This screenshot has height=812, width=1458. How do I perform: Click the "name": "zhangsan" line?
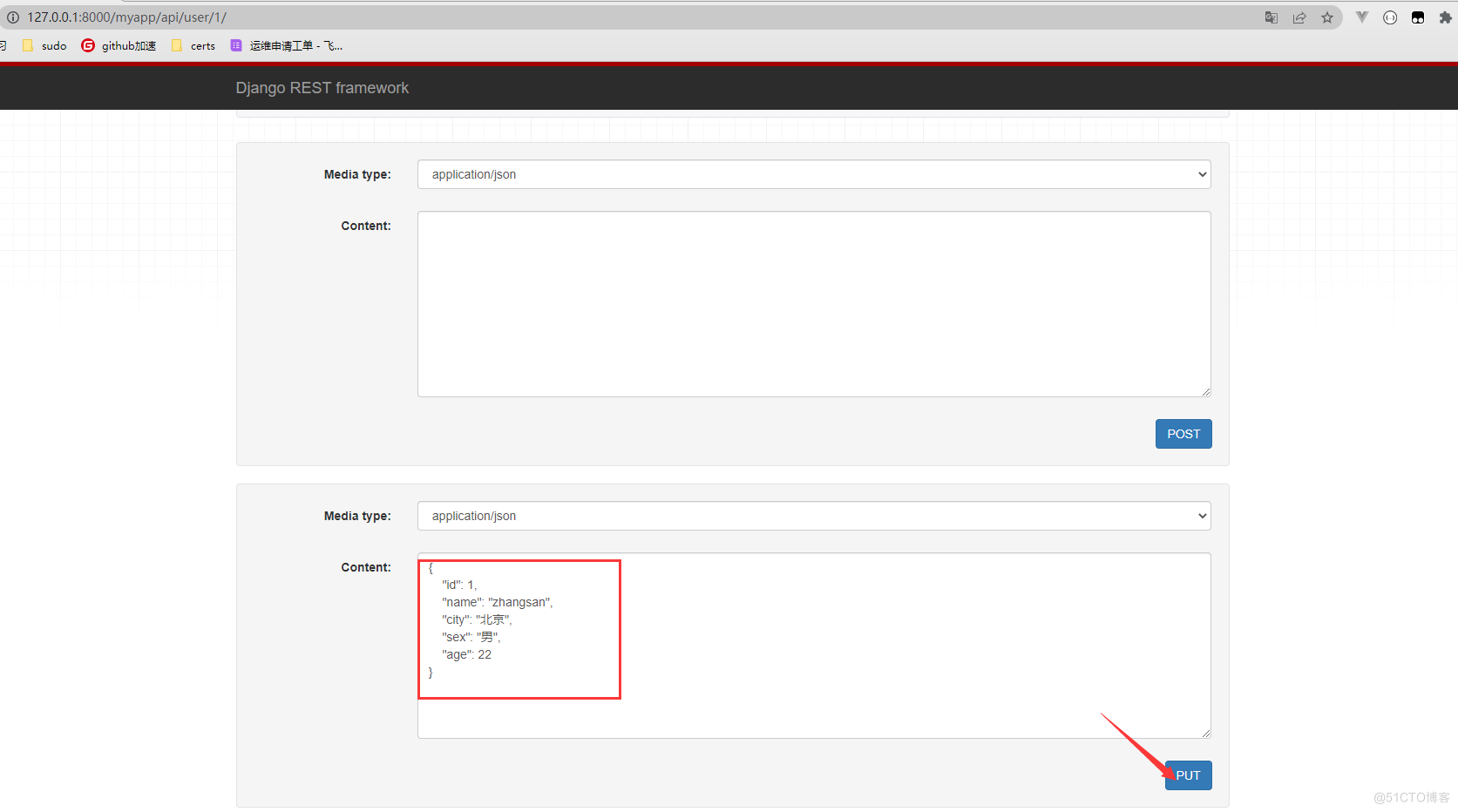click(x=498, y=602)
